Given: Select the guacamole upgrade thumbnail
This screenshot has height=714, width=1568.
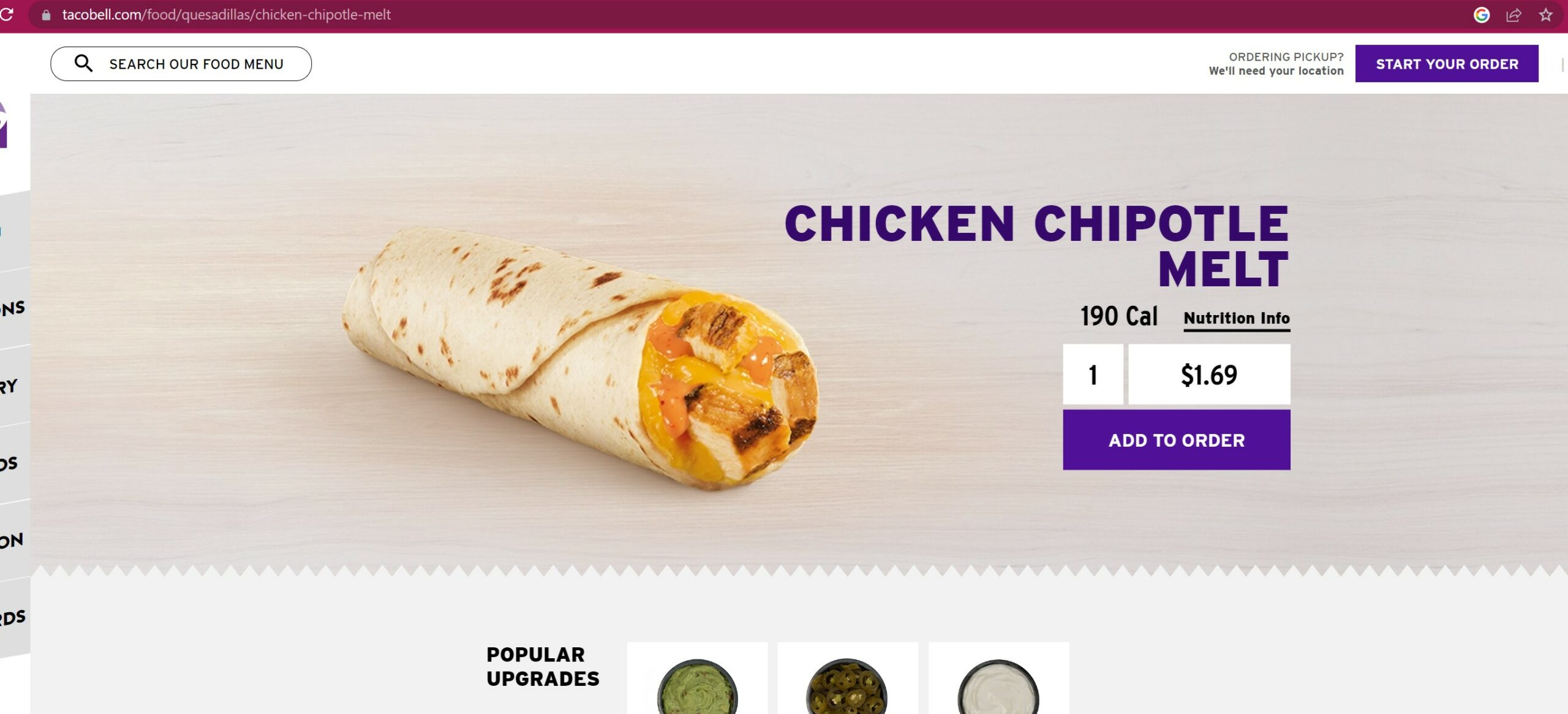Looking at the screenshot, I should coord(697,678).
